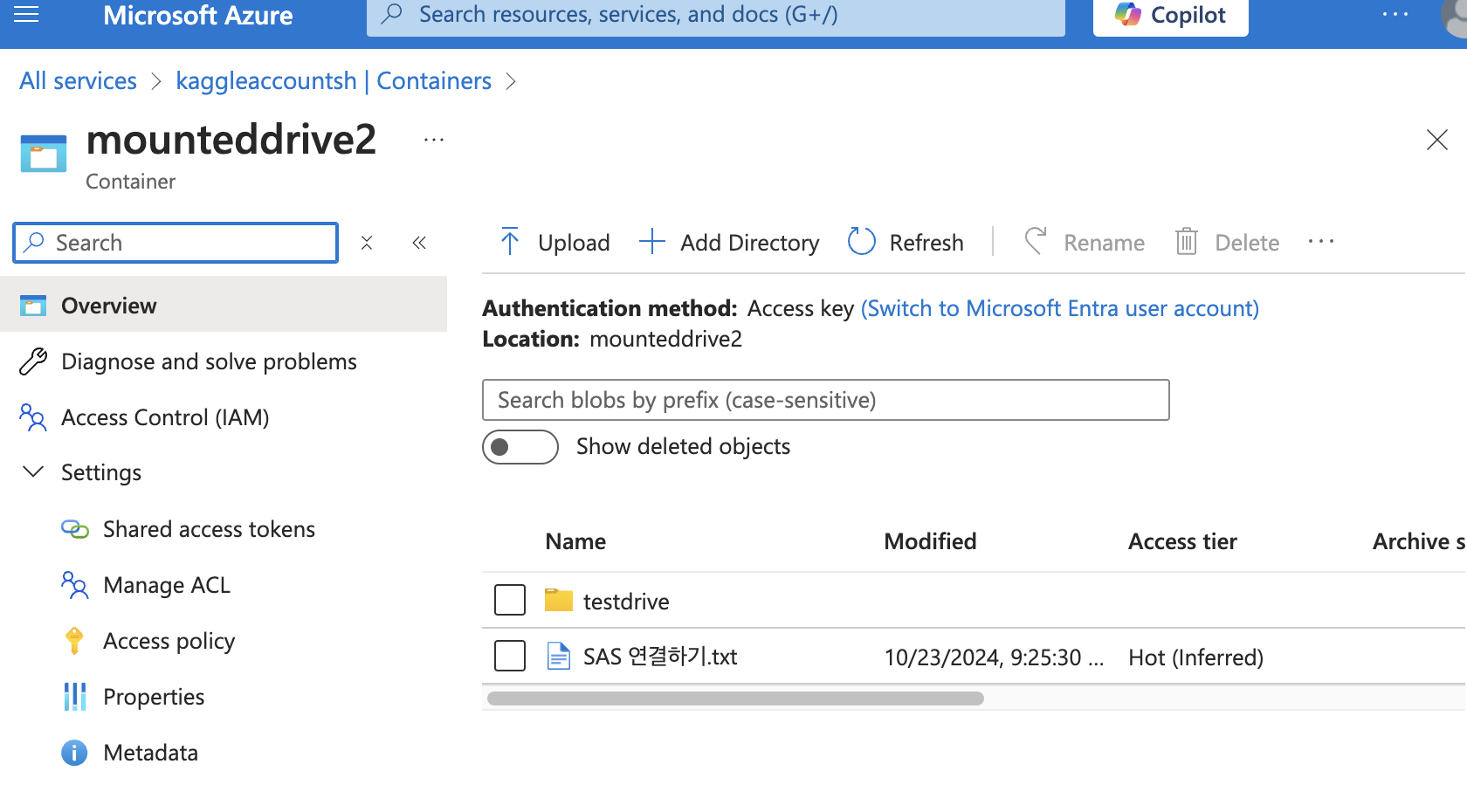
Task: Focus the sidebar menu Search box
Action: 176,243
